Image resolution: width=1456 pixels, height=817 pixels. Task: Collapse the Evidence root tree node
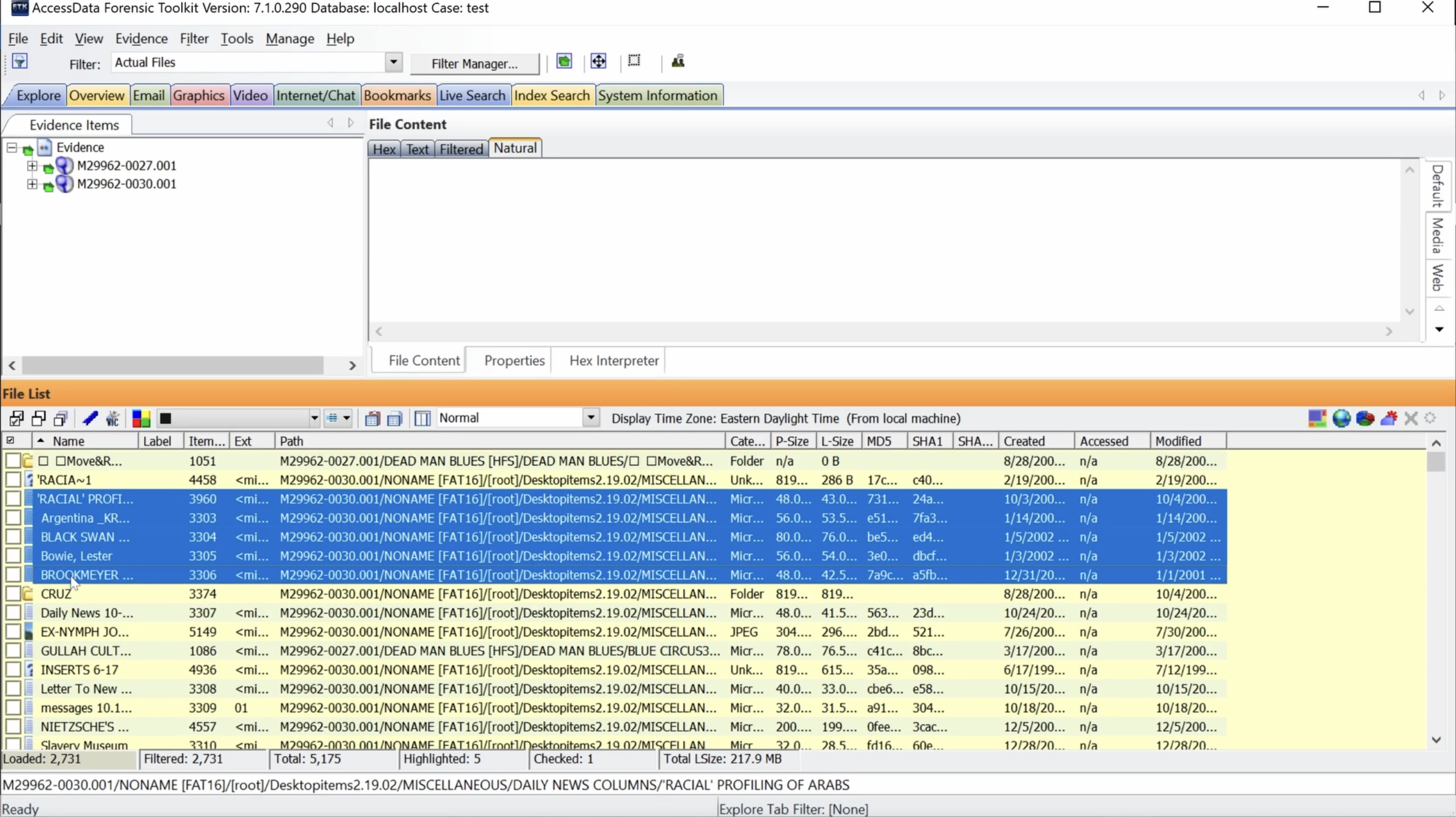pyautogui.click(x=11, y=148)
